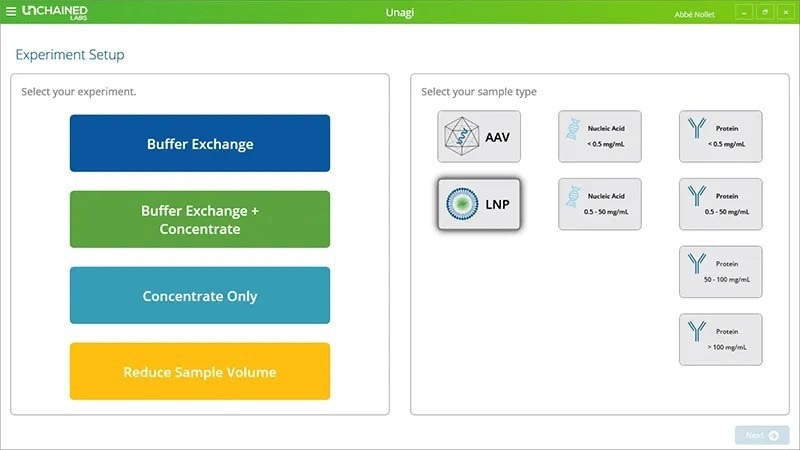The image size is (800, 450).
Task: Minimize the Unagi window
Action: [x=745, y=12]
